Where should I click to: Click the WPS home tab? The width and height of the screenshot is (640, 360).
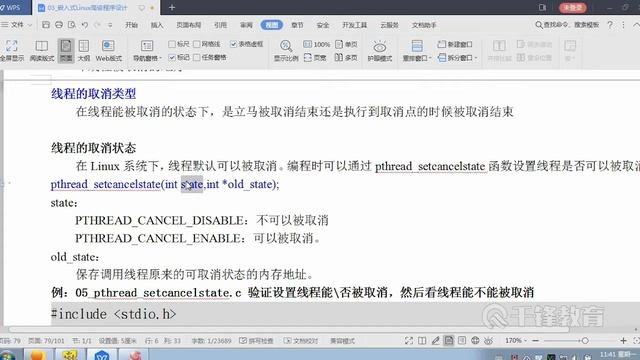click(x=16, y=7)
